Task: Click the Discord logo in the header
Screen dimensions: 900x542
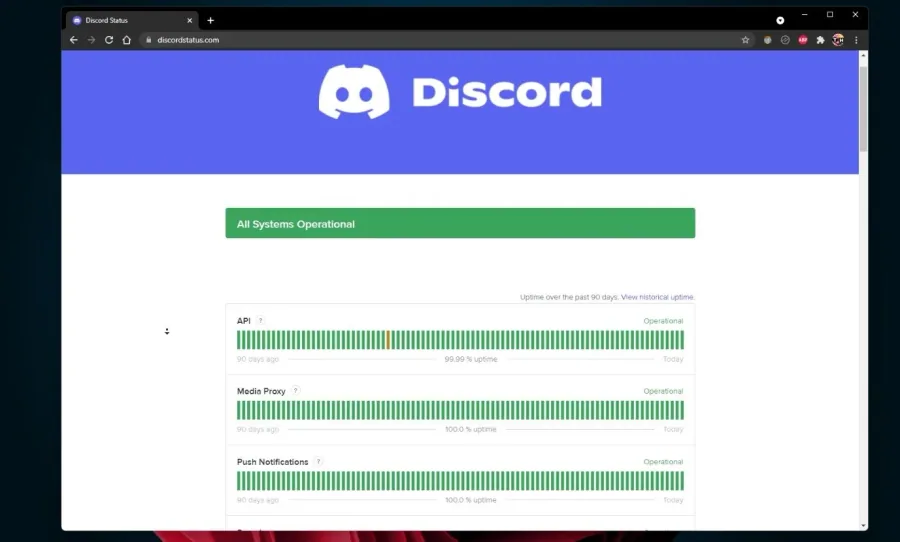Action: [x=460, y=92]
